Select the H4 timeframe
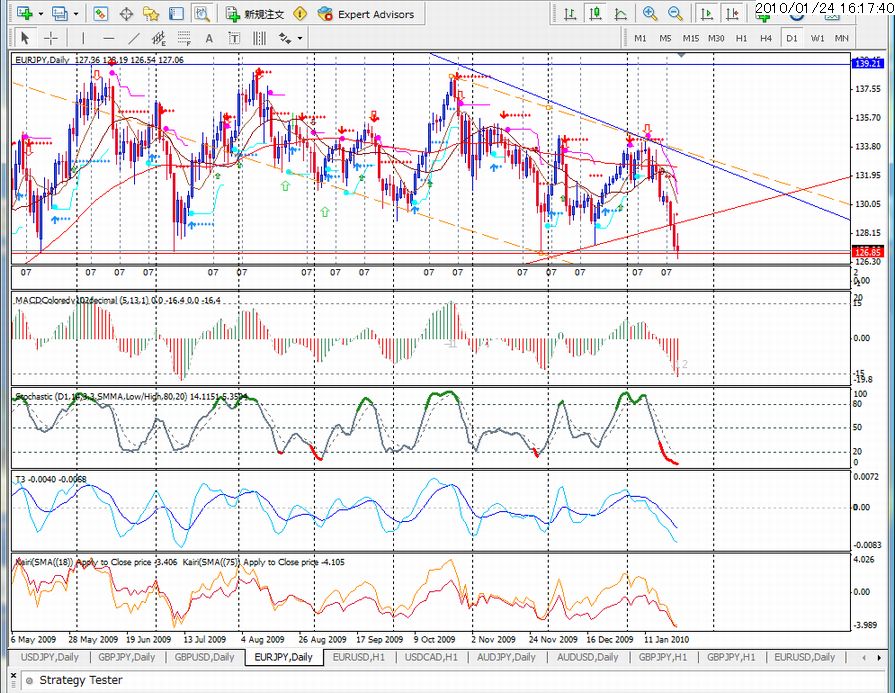The width and height of the screenshot is (895, 693). coord(766,38)
